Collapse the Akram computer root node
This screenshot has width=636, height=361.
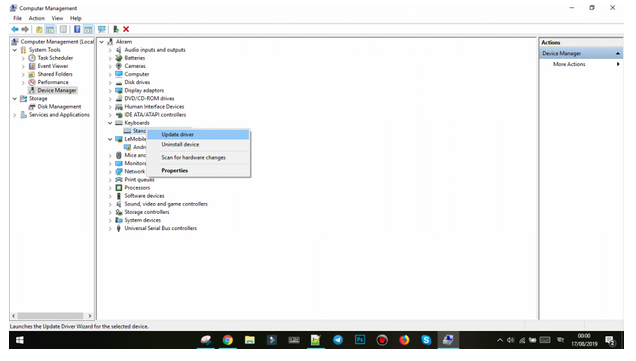[x=102, y=42]
